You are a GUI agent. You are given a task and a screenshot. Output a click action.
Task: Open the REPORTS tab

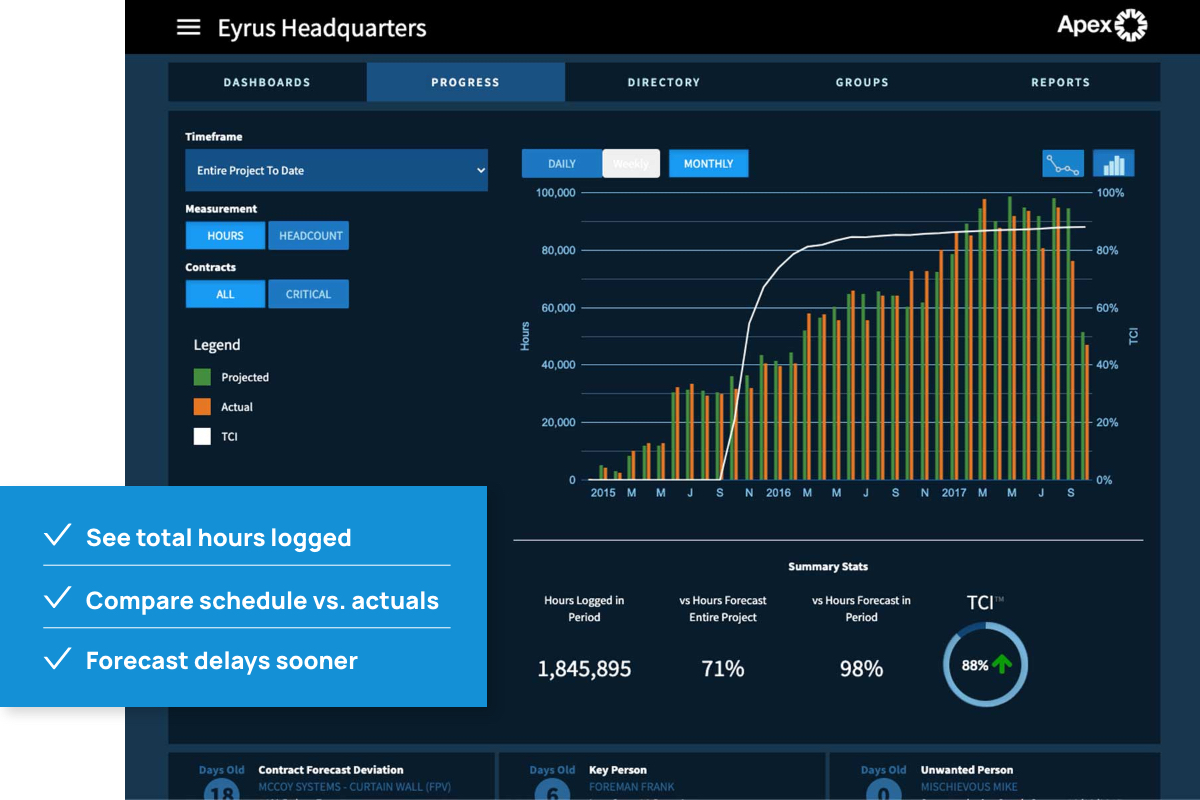tap(1061, 82)
